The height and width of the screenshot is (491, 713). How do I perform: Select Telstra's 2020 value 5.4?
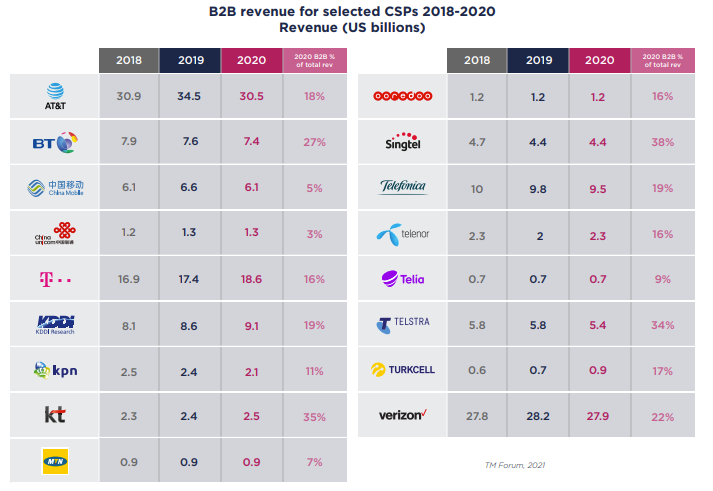(598, 325)
